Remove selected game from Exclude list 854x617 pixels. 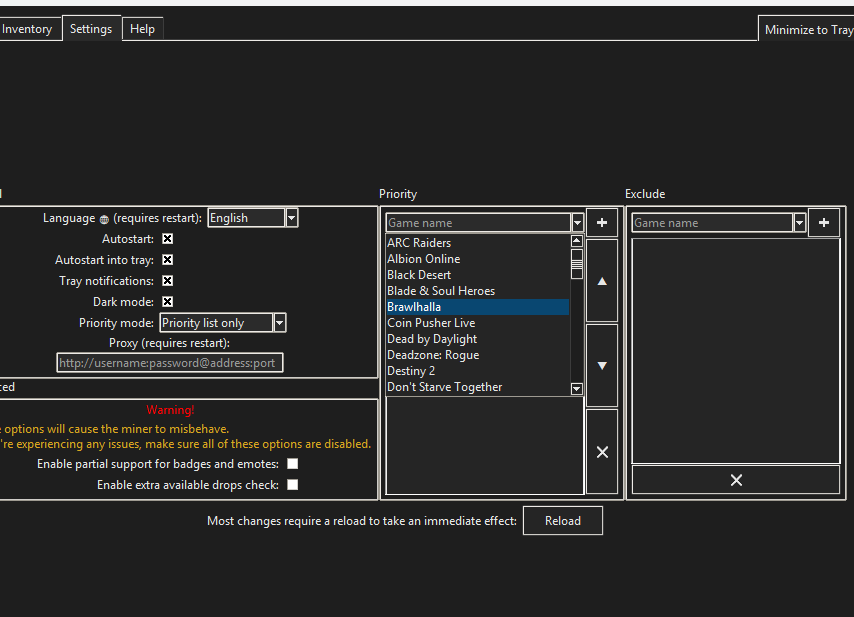pyautogui.click(x=736, y=480)
